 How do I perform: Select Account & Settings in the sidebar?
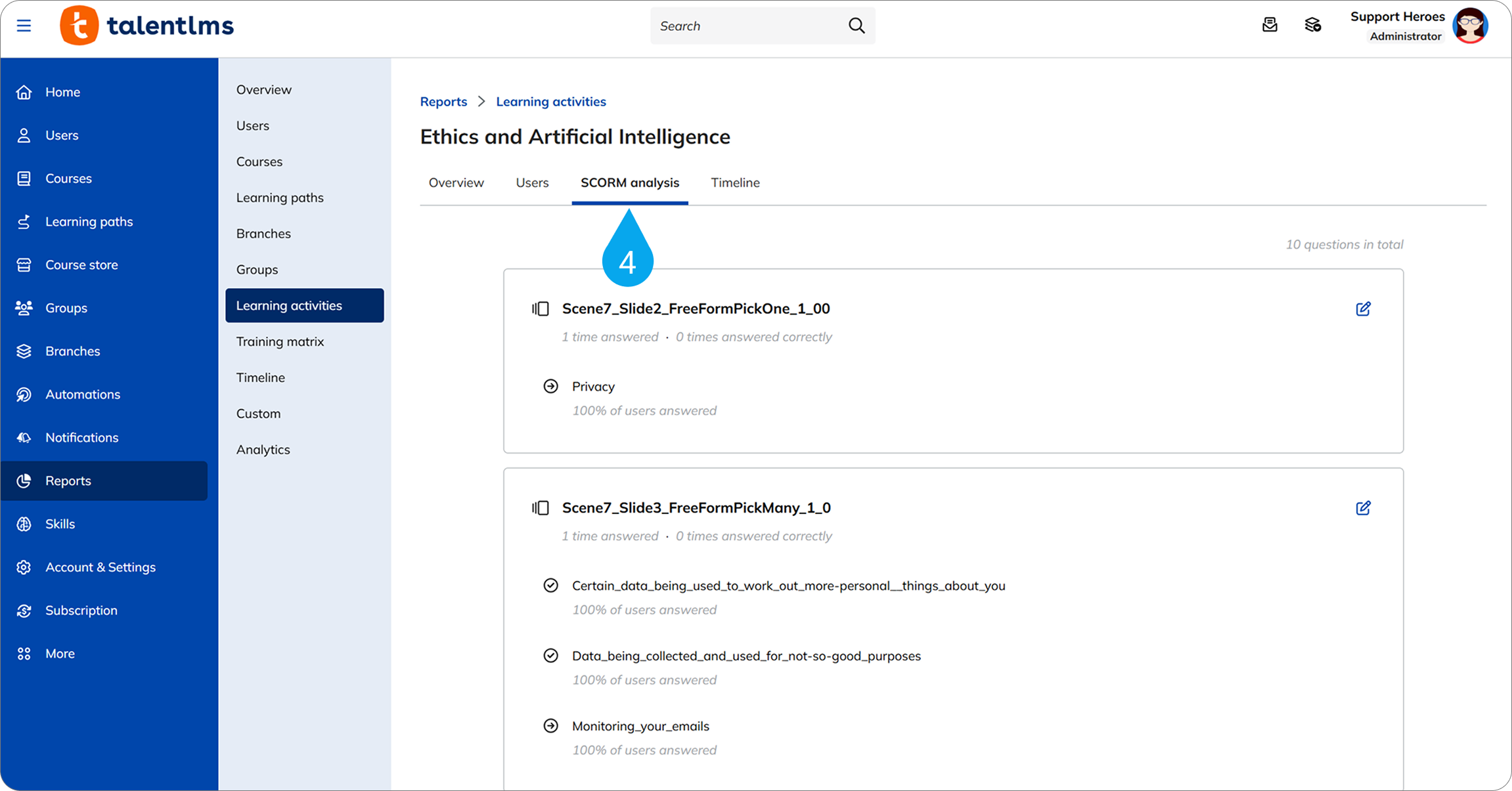click(100, 567)
